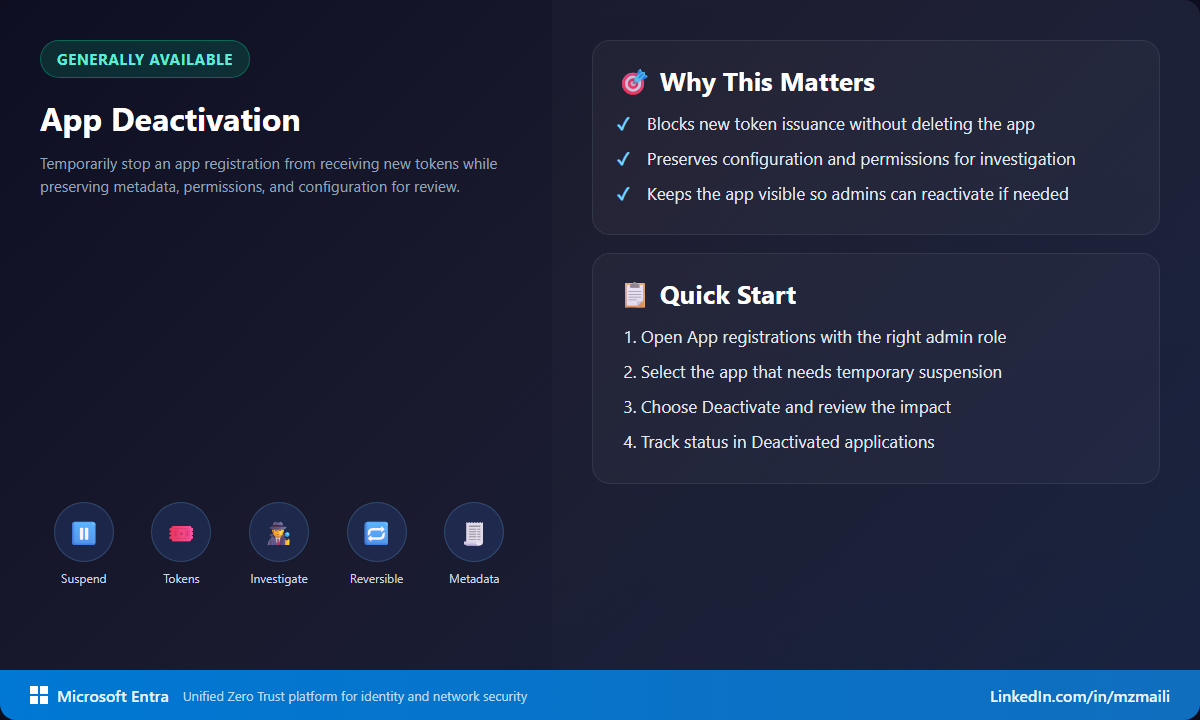Click the clipboard icon beside Quick Start

pos(634,295)
